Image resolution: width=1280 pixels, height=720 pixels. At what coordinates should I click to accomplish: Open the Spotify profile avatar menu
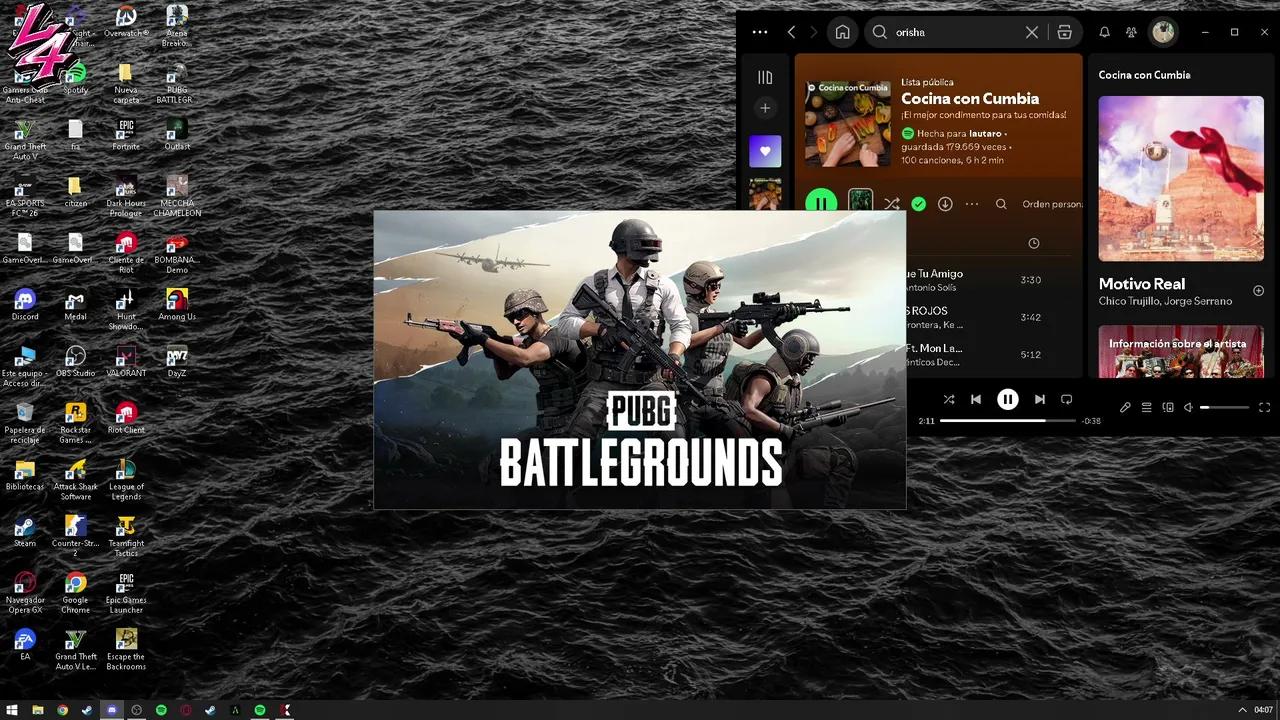pos(1163,32)
